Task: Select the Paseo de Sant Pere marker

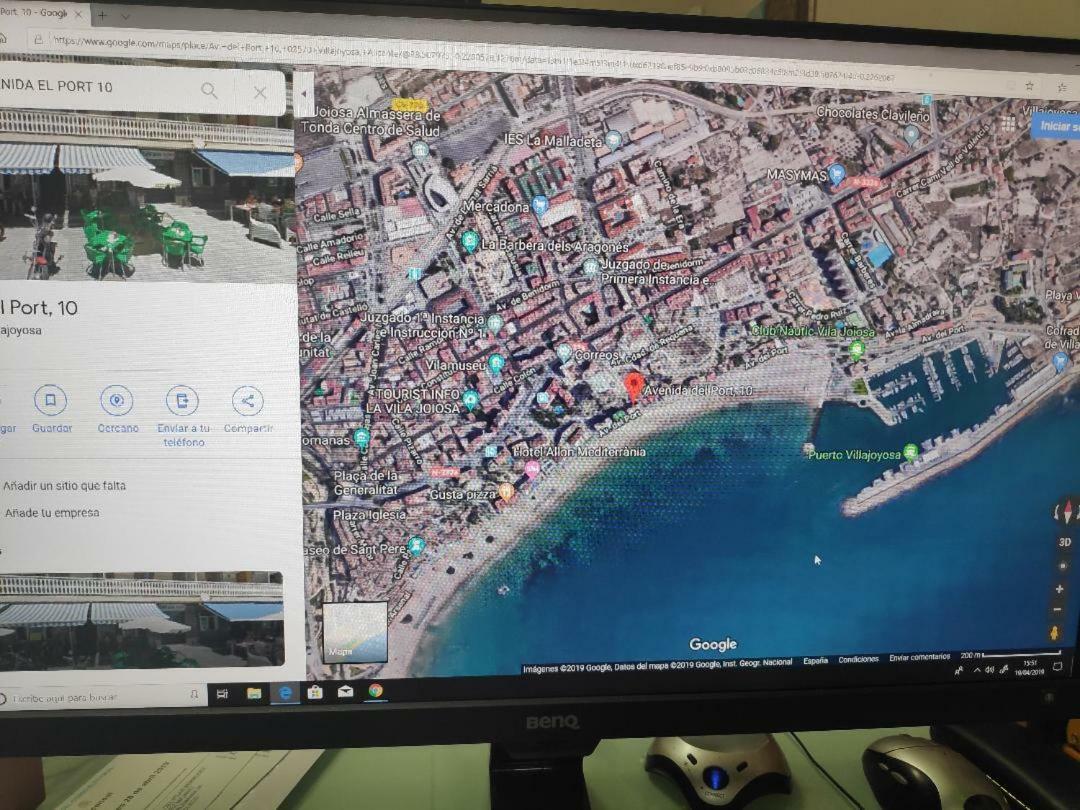Action: tap(415, 546)
